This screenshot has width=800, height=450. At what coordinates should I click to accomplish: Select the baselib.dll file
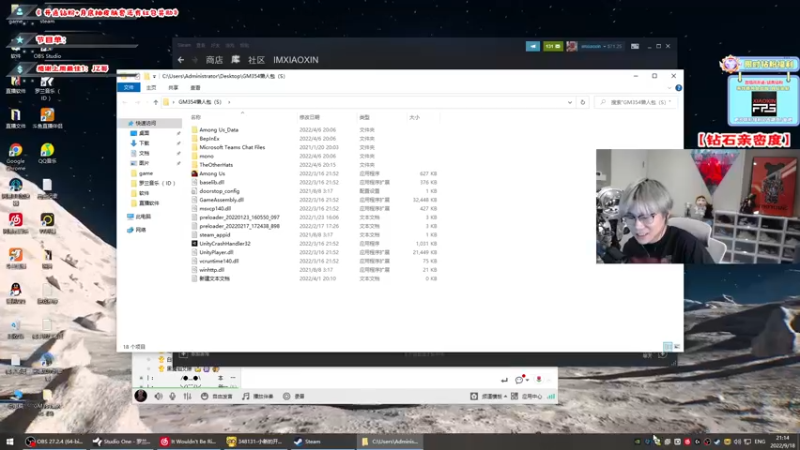tap(211, 182)
